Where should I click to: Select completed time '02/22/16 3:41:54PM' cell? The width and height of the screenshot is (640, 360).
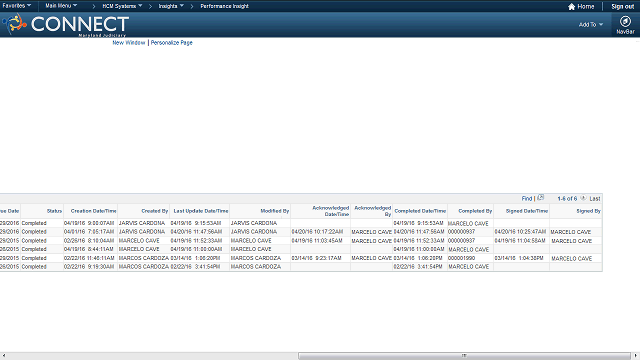(418, 267)
